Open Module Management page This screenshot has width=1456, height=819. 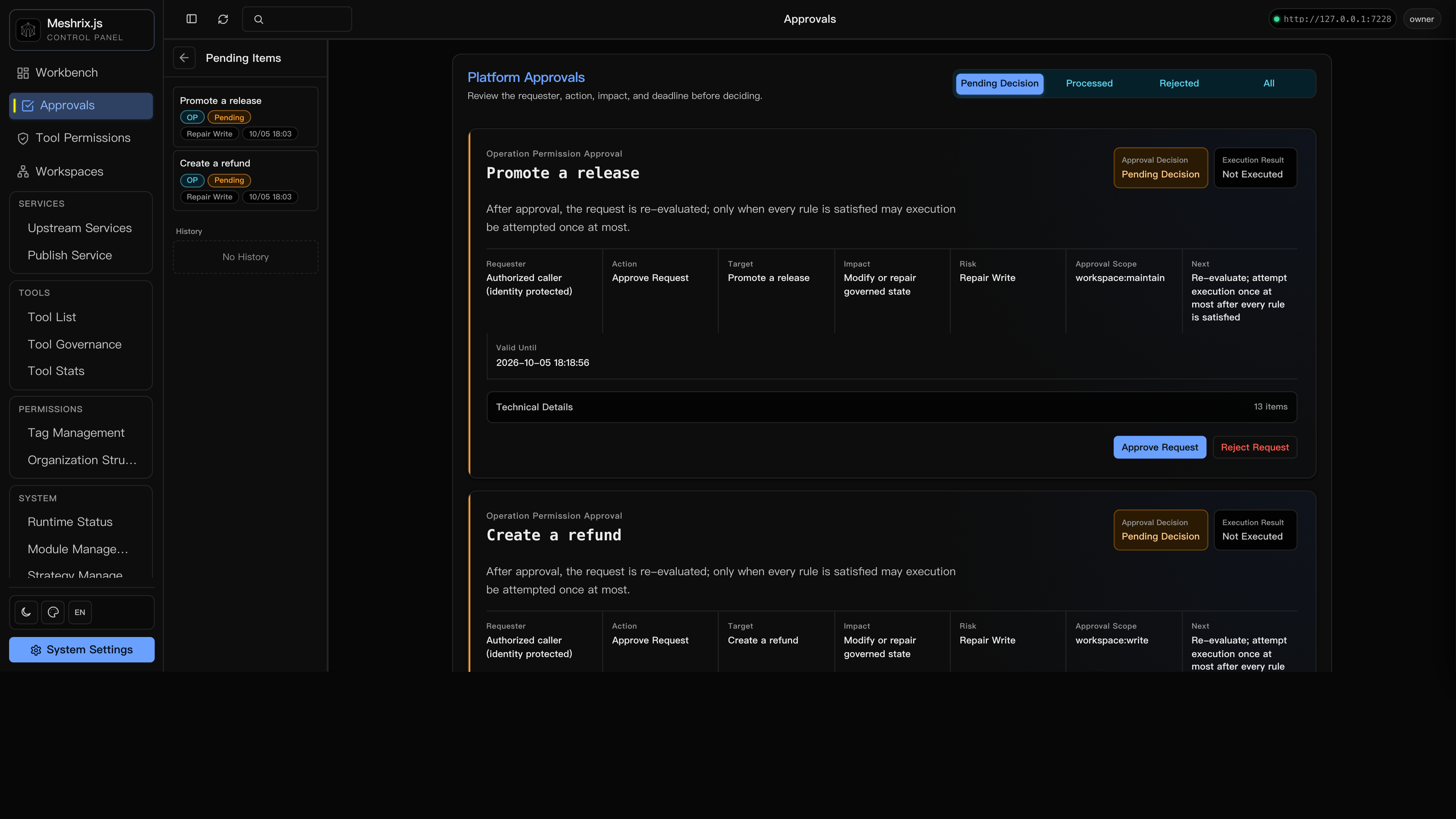(78, 549)
